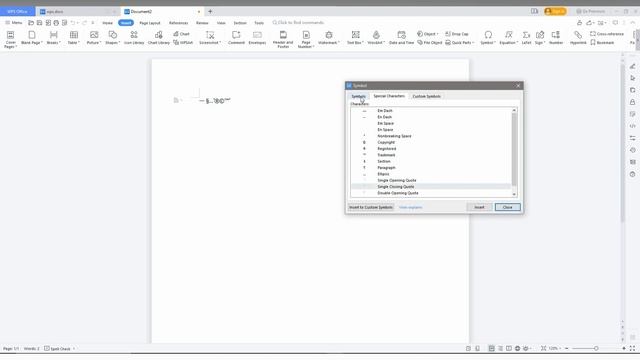Insert a Comment
This screenshot has width=640, height=360.
236,38
